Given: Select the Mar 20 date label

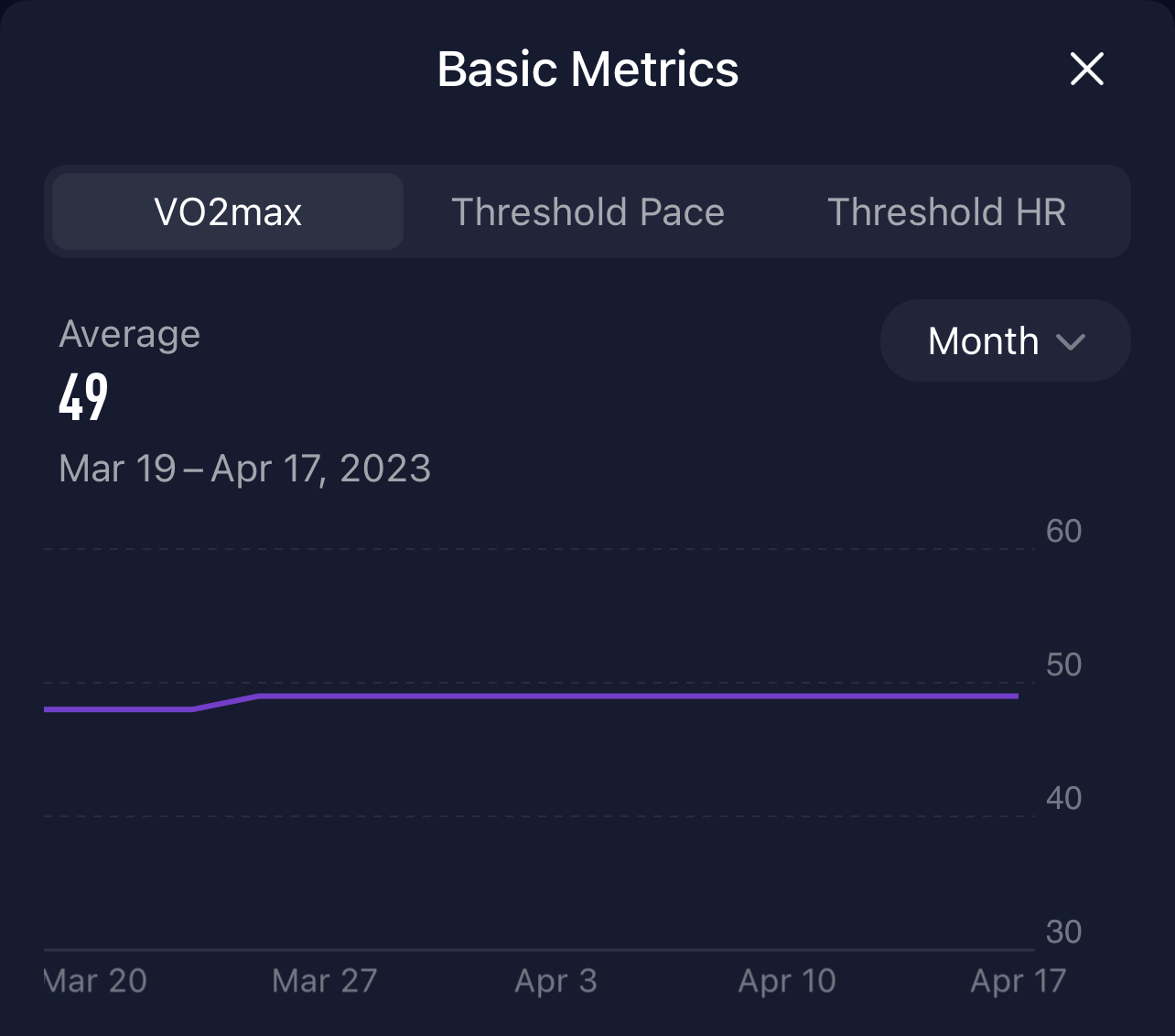Looking at the screenshot, I should [96, 980].
